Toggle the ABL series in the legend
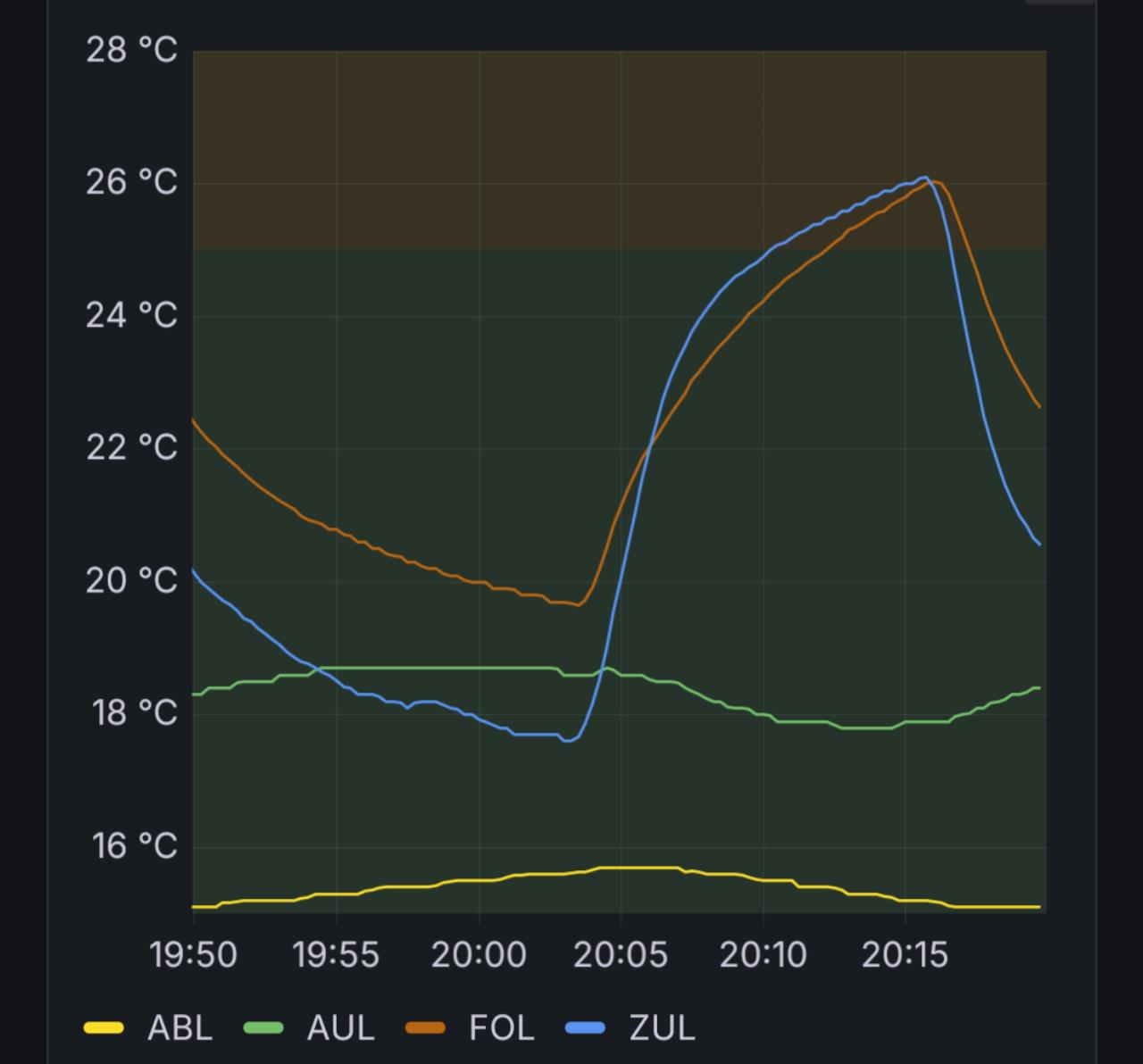Viewport: 1143px width, 1064px height. tap(179, 1027)
